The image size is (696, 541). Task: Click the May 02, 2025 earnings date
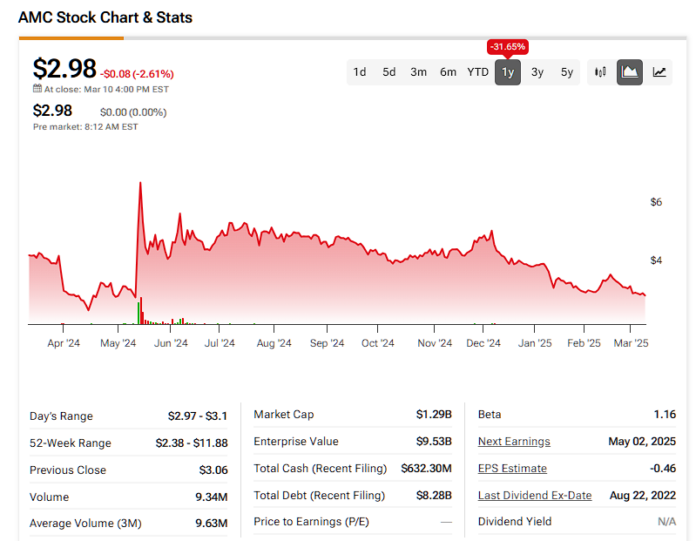coord(642,441)
